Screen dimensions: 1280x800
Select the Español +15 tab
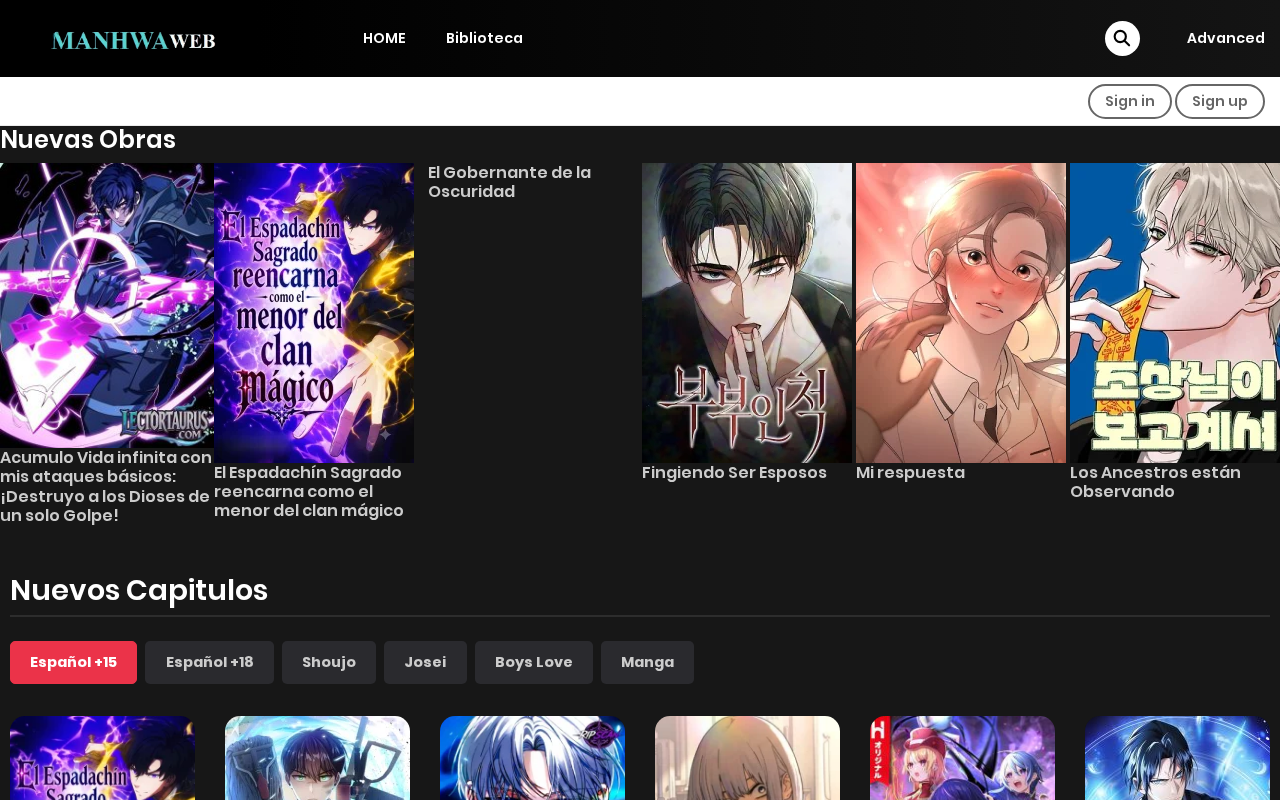coord(73,662)
